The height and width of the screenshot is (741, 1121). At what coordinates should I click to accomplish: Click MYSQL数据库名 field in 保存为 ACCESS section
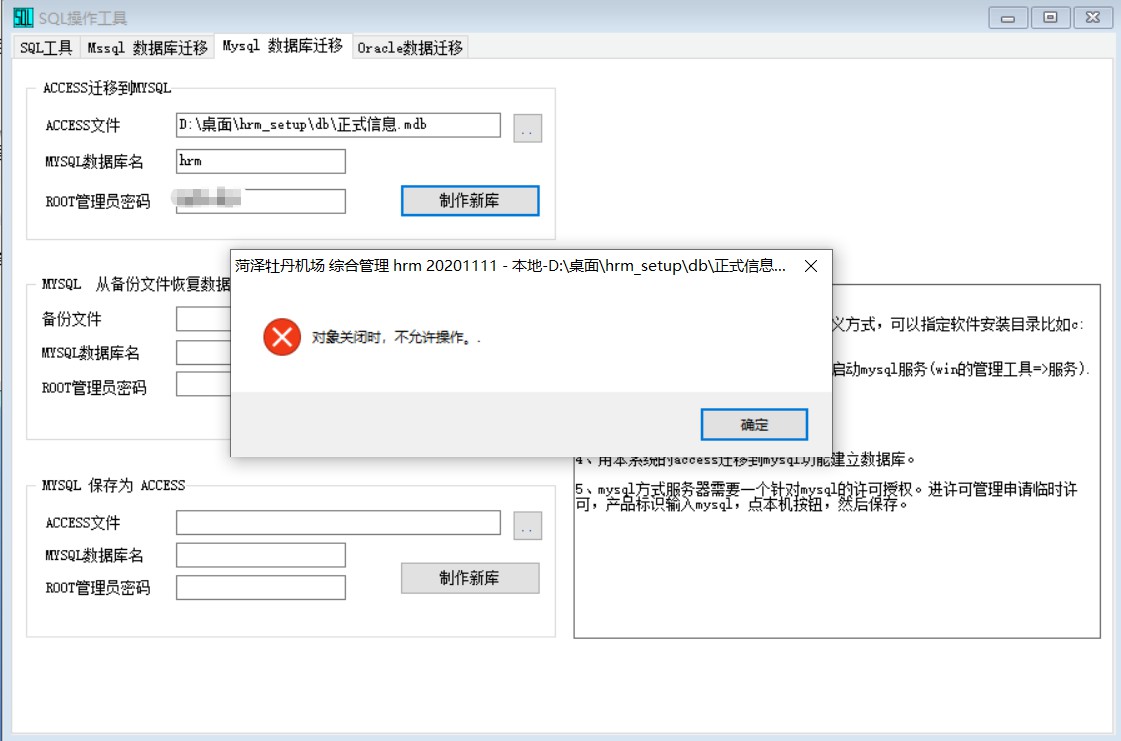[260, 555]
